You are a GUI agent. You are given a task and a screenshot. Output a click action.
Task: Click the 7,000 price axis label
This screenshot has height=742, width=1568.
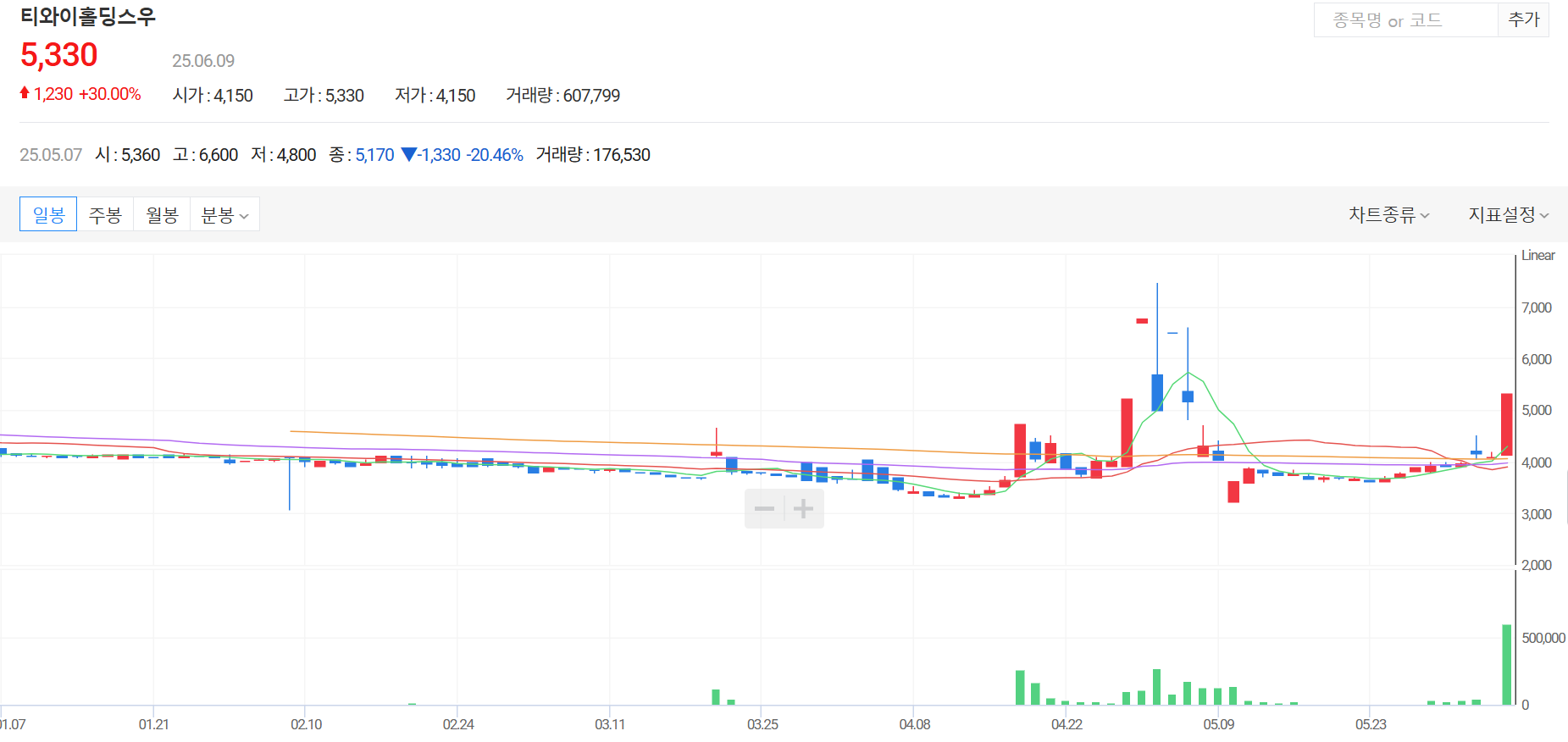(x=1537, y=307)
